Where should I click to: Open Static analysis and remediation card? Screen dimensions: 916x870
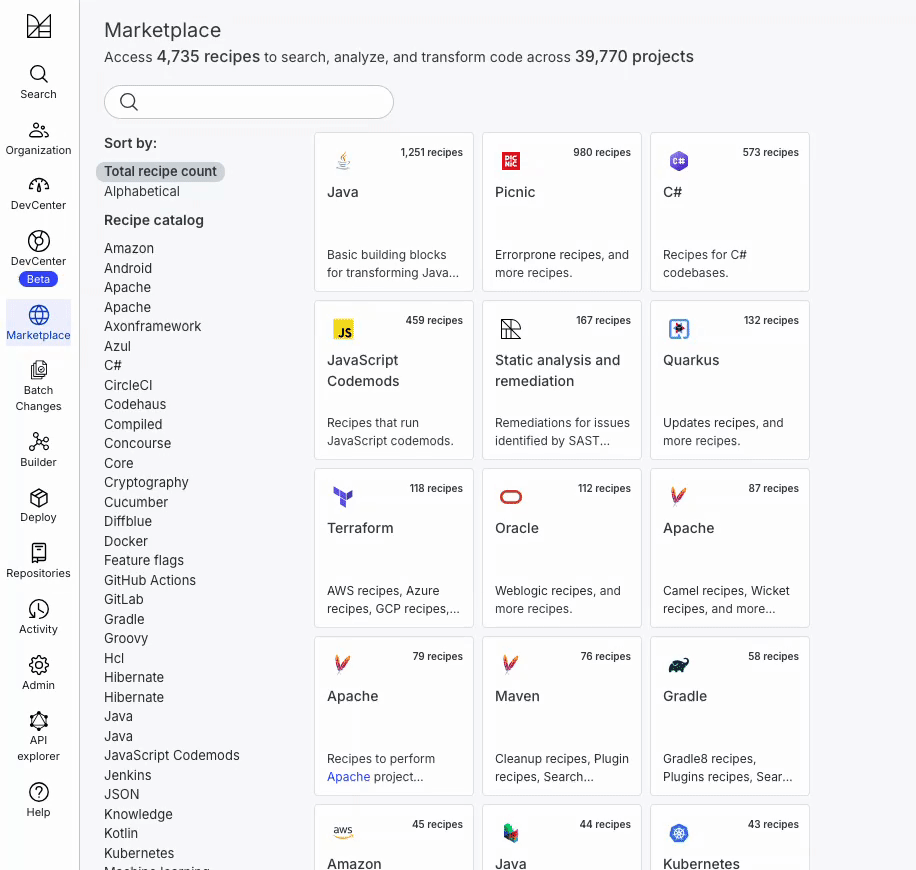click(x=562, y=380)
